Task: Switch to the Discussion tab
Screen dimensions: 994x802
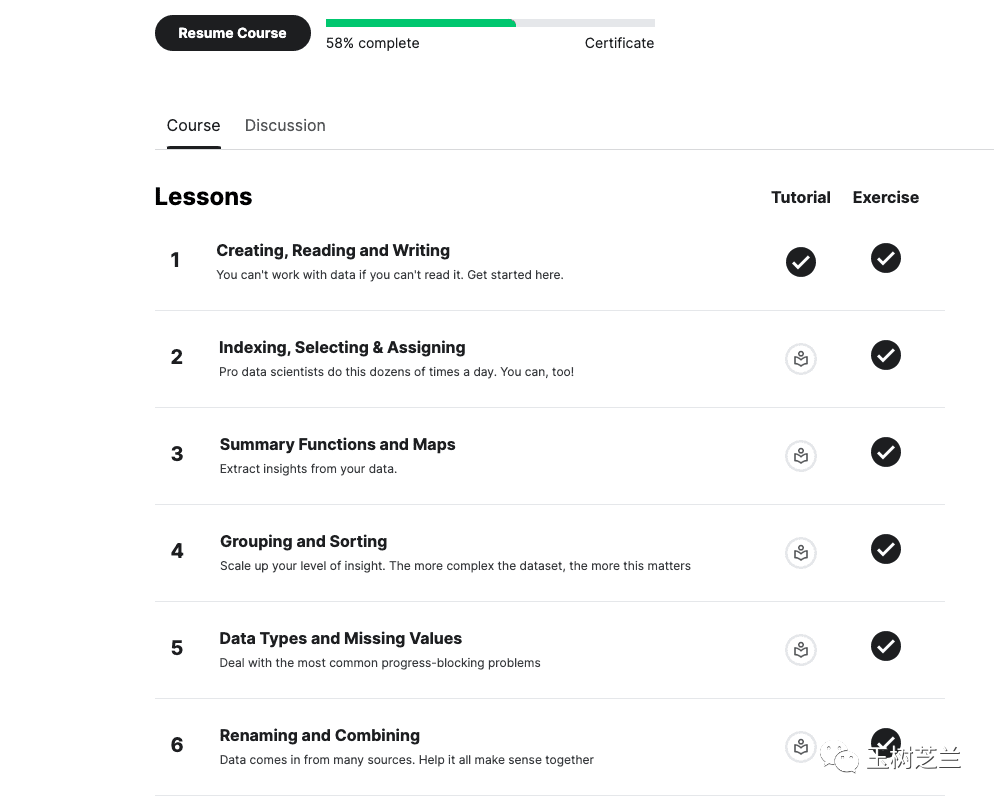Action: pyautogui.click(x=285, y=126)
